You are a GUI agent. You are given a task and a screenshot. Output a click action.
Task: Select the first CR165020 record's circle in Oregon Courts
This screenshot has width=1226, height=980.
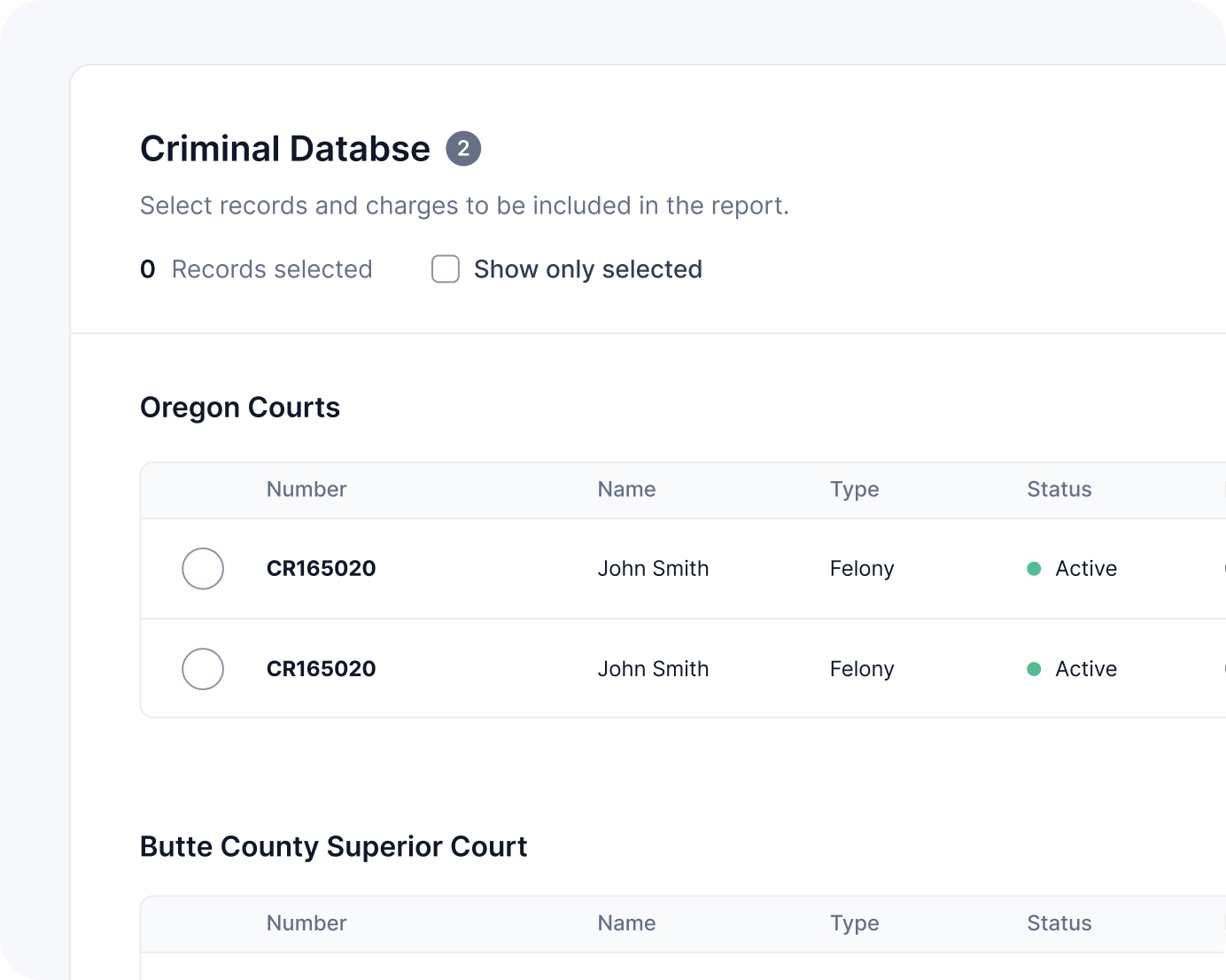point(203,568)
